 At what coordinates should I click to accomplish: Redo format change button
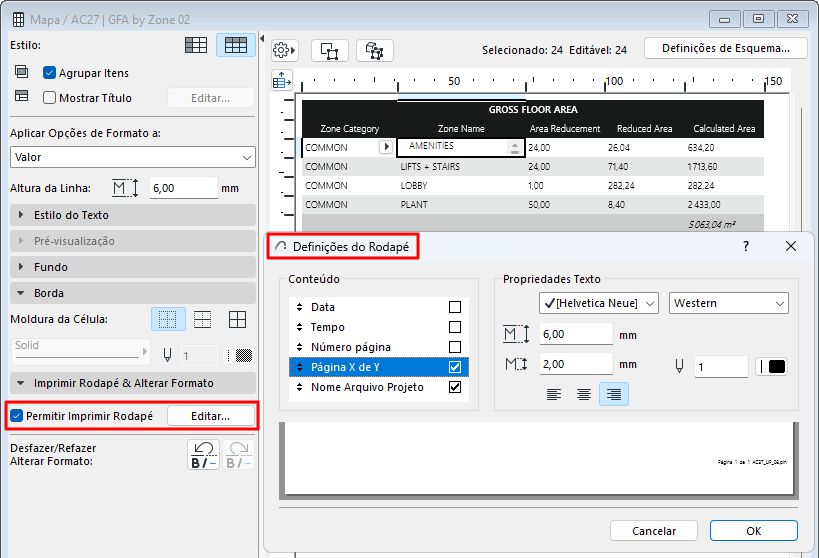click(x=239, y=455)
